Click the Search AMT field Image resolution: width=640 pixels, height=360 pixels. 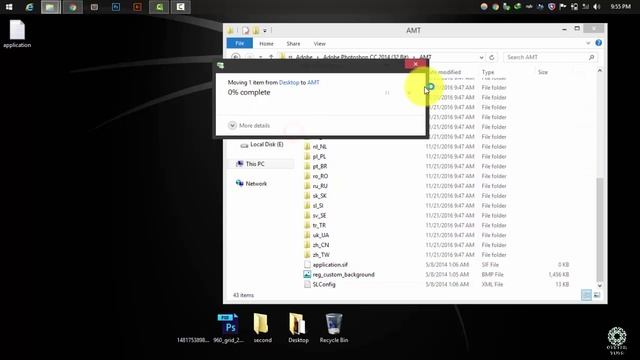[x=550, y=58]
